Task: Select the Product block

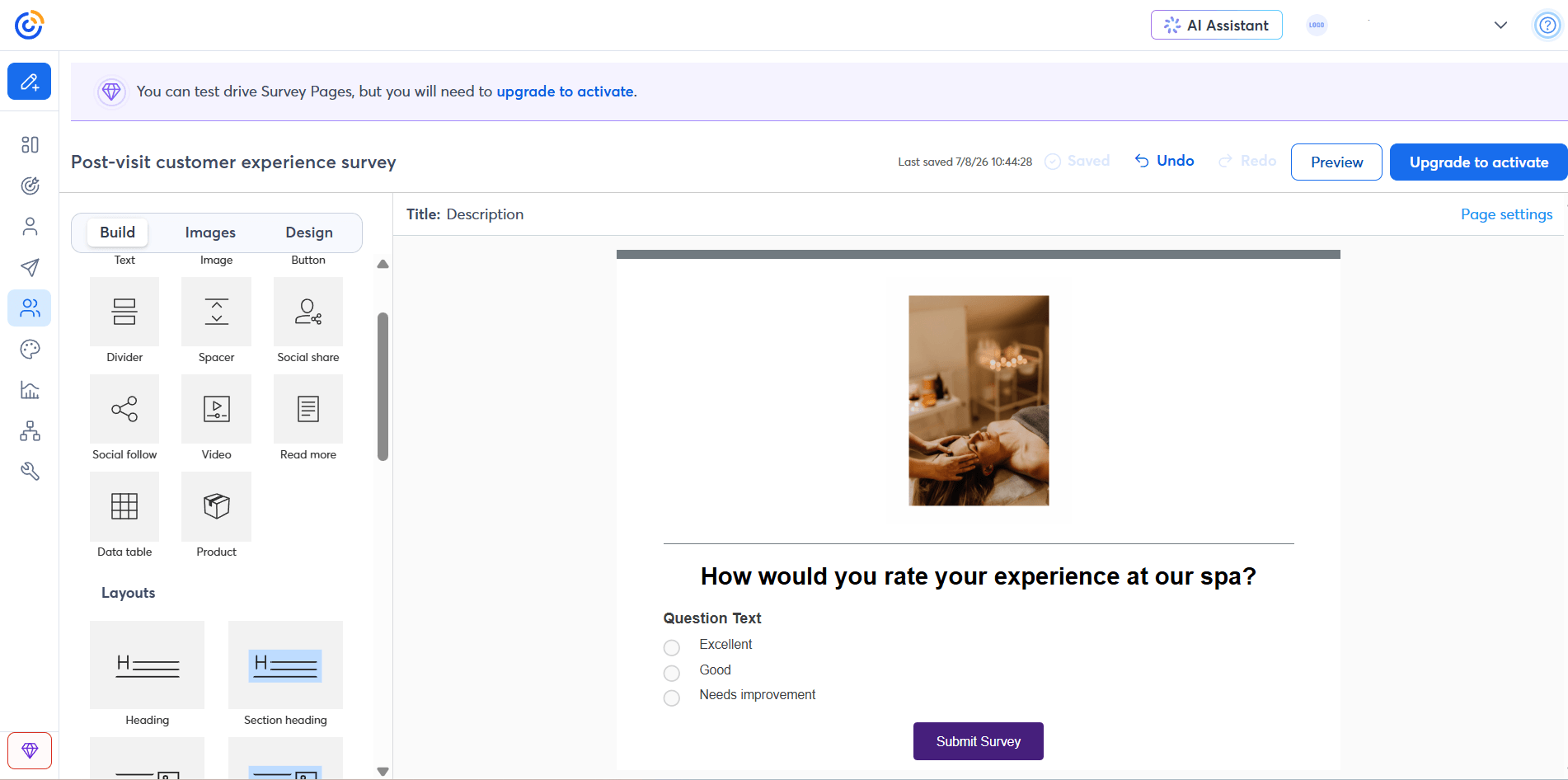Action: point(216,506)
